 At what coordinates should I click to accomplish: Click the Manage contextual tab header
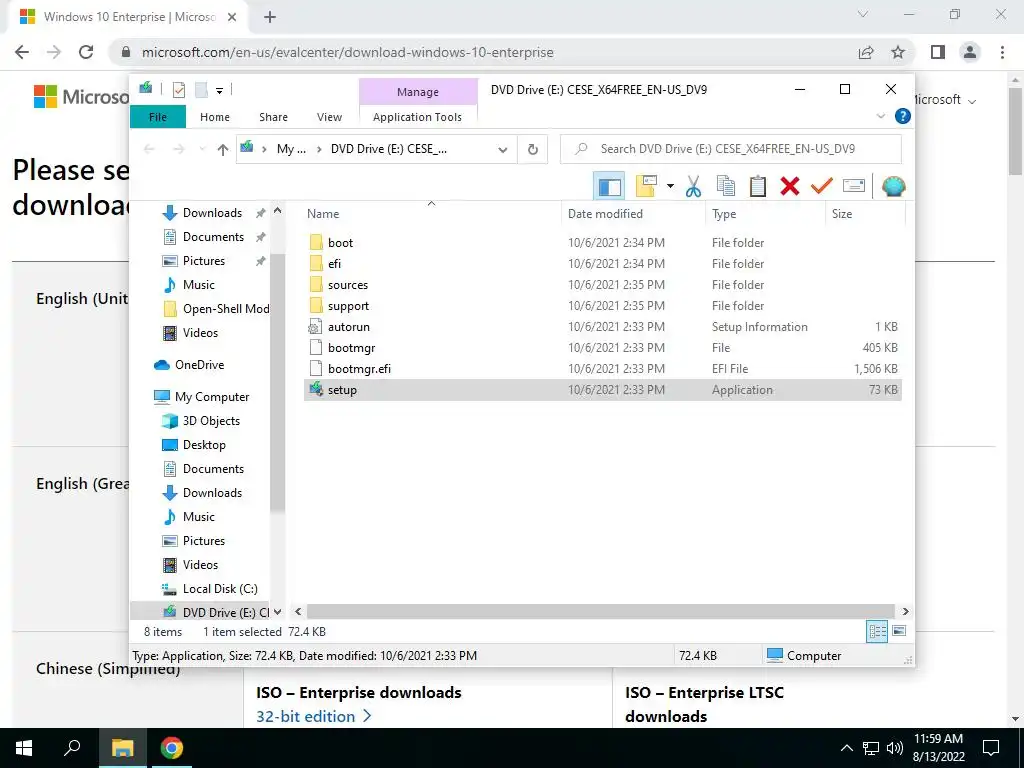418,92
